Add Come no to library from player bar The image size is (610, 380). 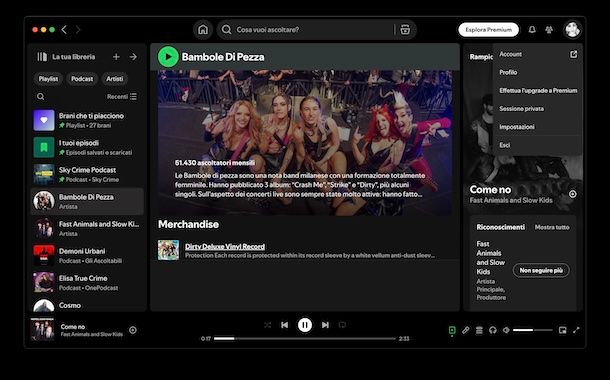(x=133, y=330)
